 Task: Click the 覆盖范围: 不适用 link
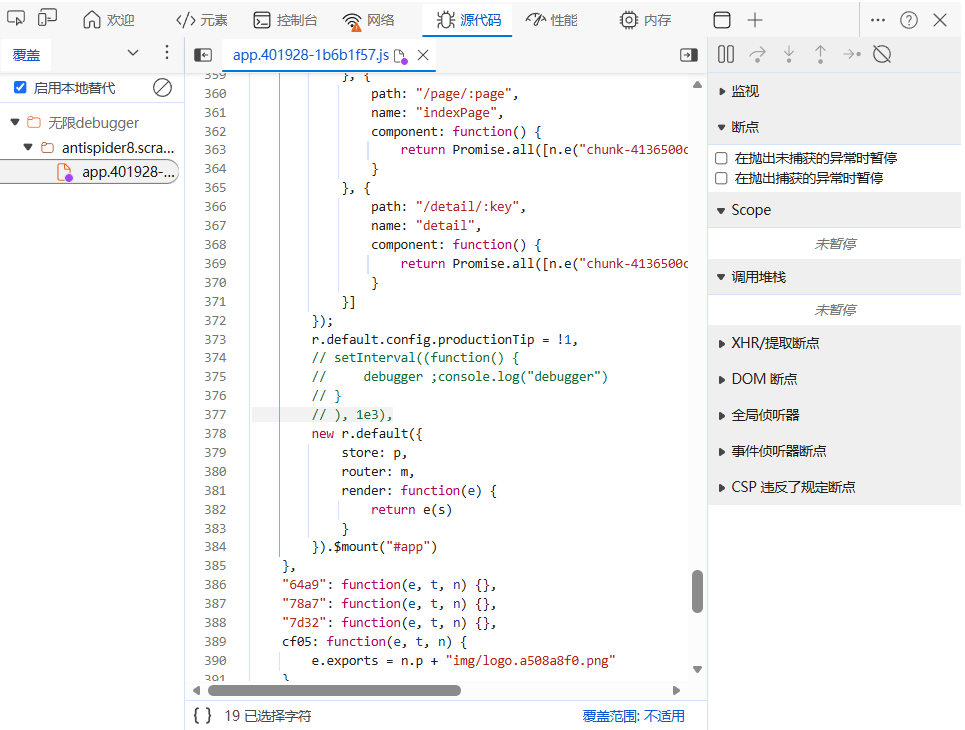633,715
